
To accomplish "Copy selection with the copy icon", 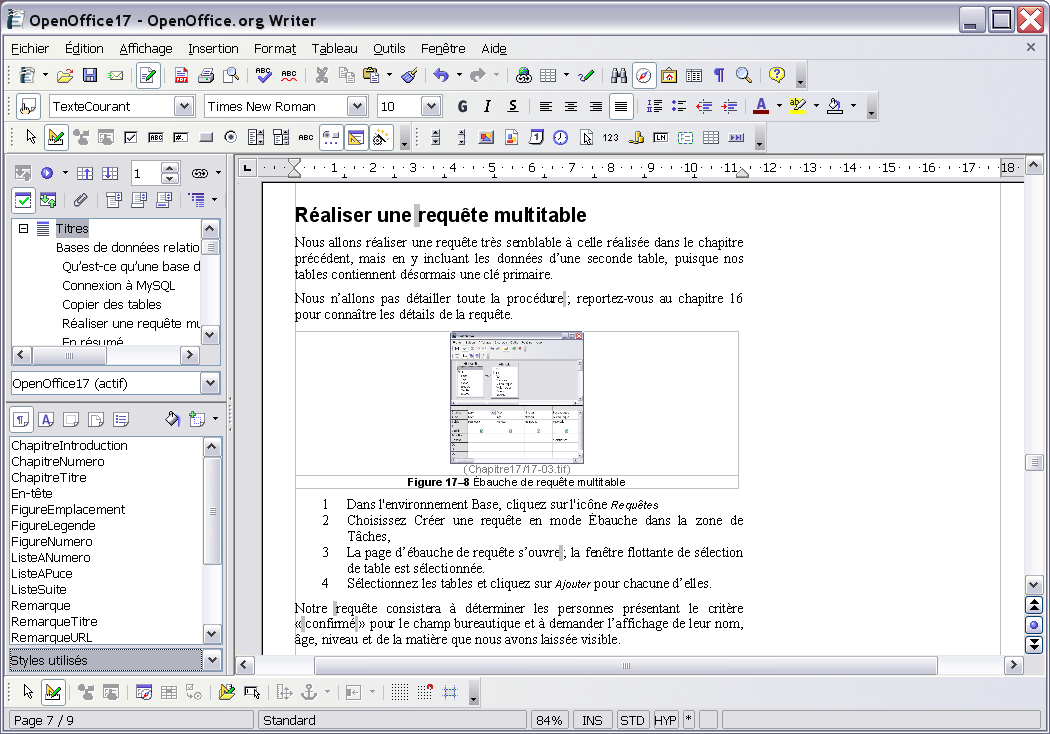I will tap(346, 76).
